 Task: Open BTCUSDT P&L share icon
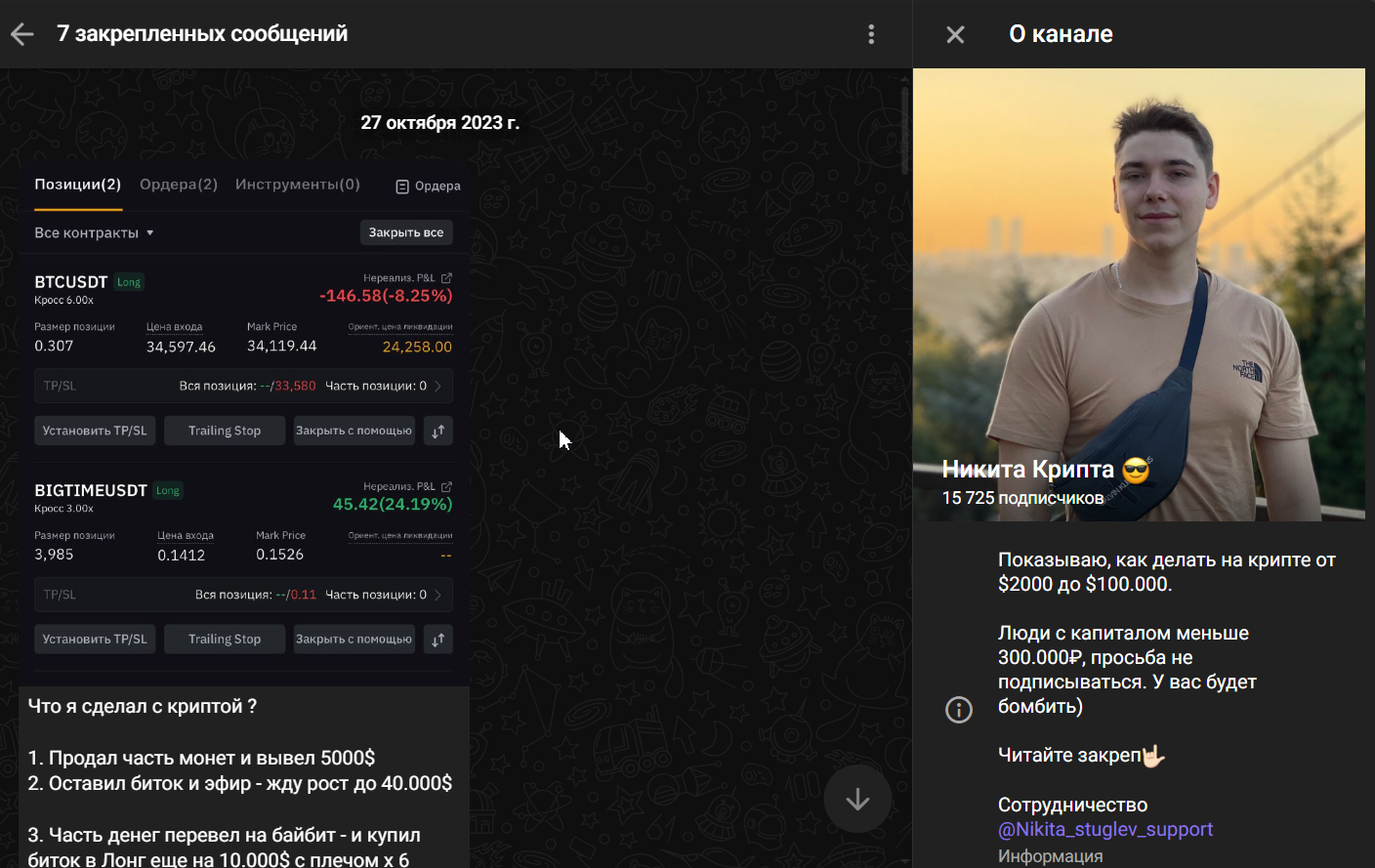pyautogui.click(x=446, y=278)
